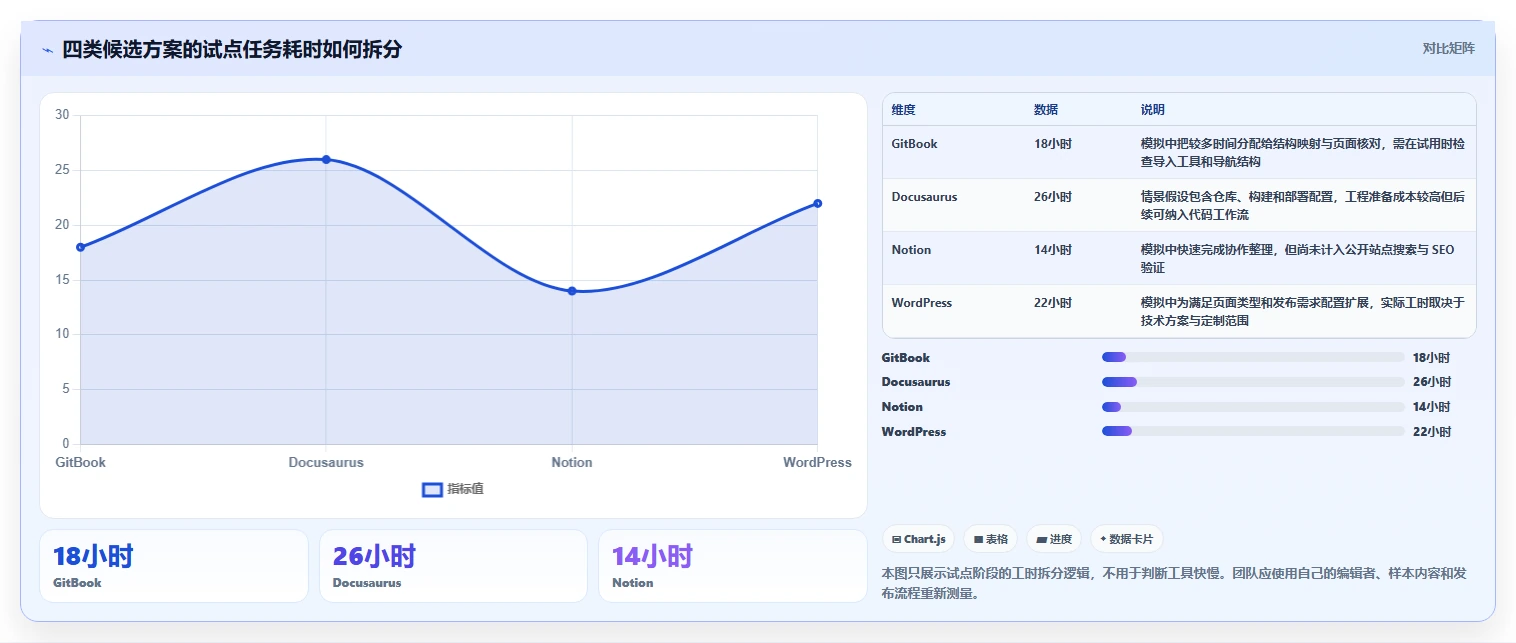Screen dimensions: 1516x643
Task: Click the GitBook cell in table
Action: [914, 144]
